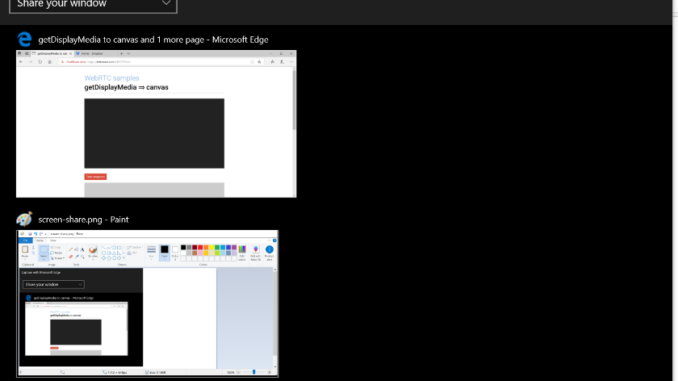Click the WebRTC samples link in the Edge preview
The height and width of the screenshot is (381, 678).
(x=112, y=78)
